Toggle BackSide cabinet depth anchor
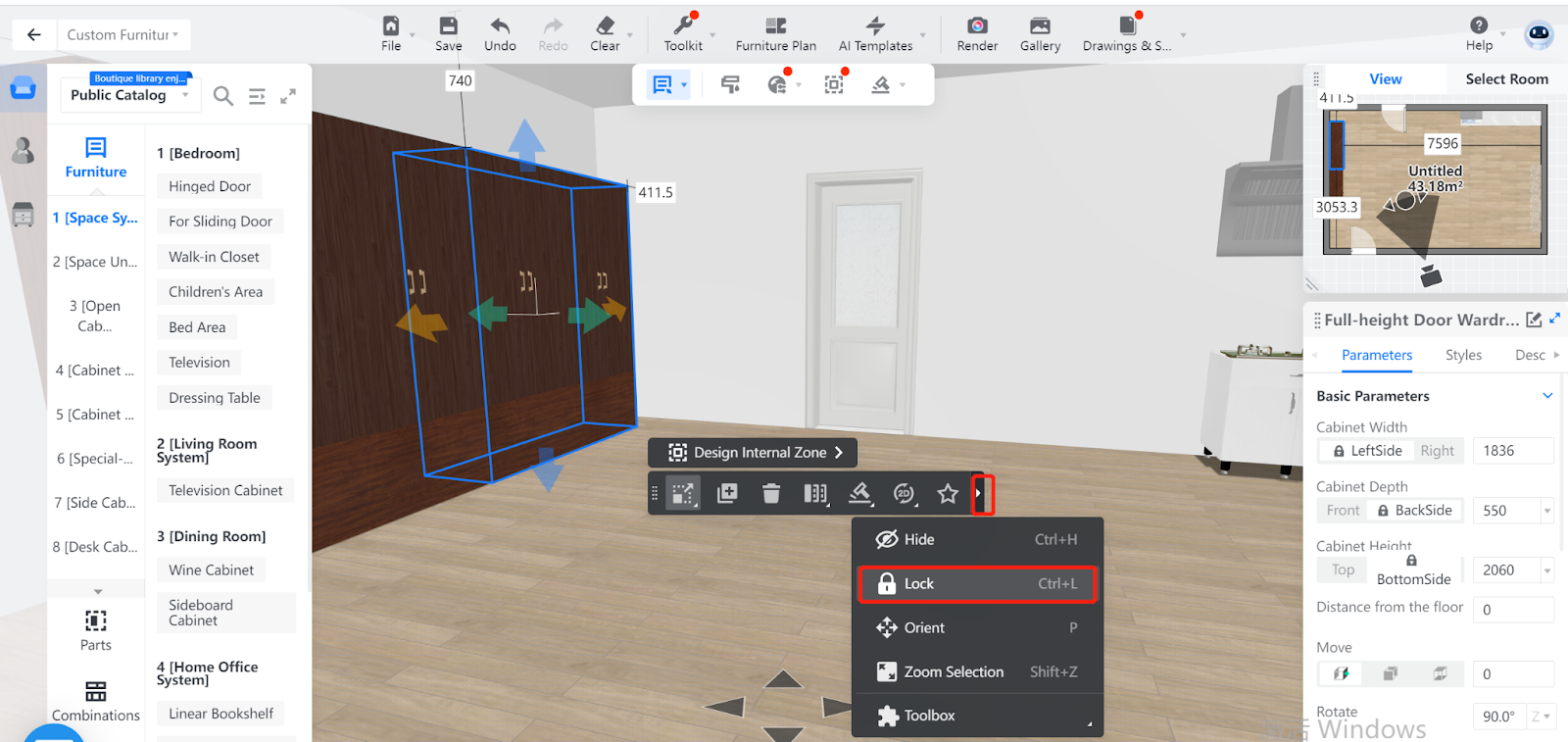Image resolution: width=1568 pixels, height=742 pixels. pyautogui.click(x=1414, y=511)
